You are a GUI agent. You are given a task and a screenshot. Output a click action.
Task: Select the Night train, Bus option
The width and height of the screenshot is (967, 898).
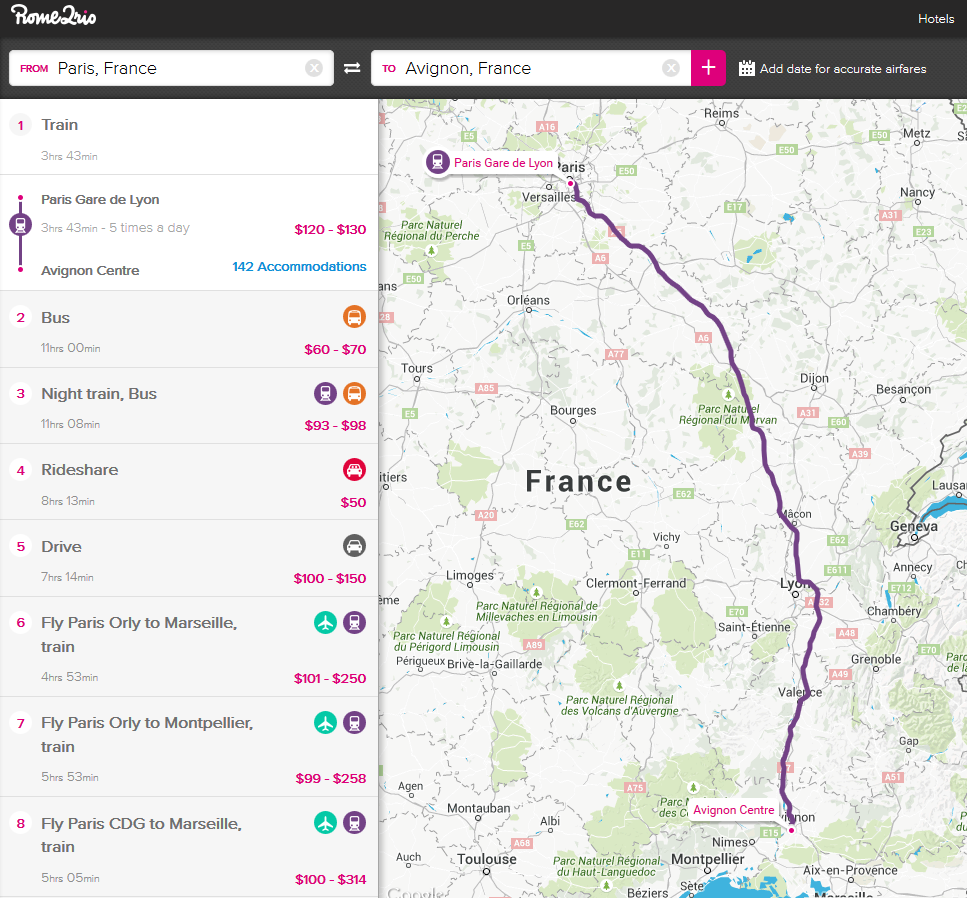[x=189, y=406]
